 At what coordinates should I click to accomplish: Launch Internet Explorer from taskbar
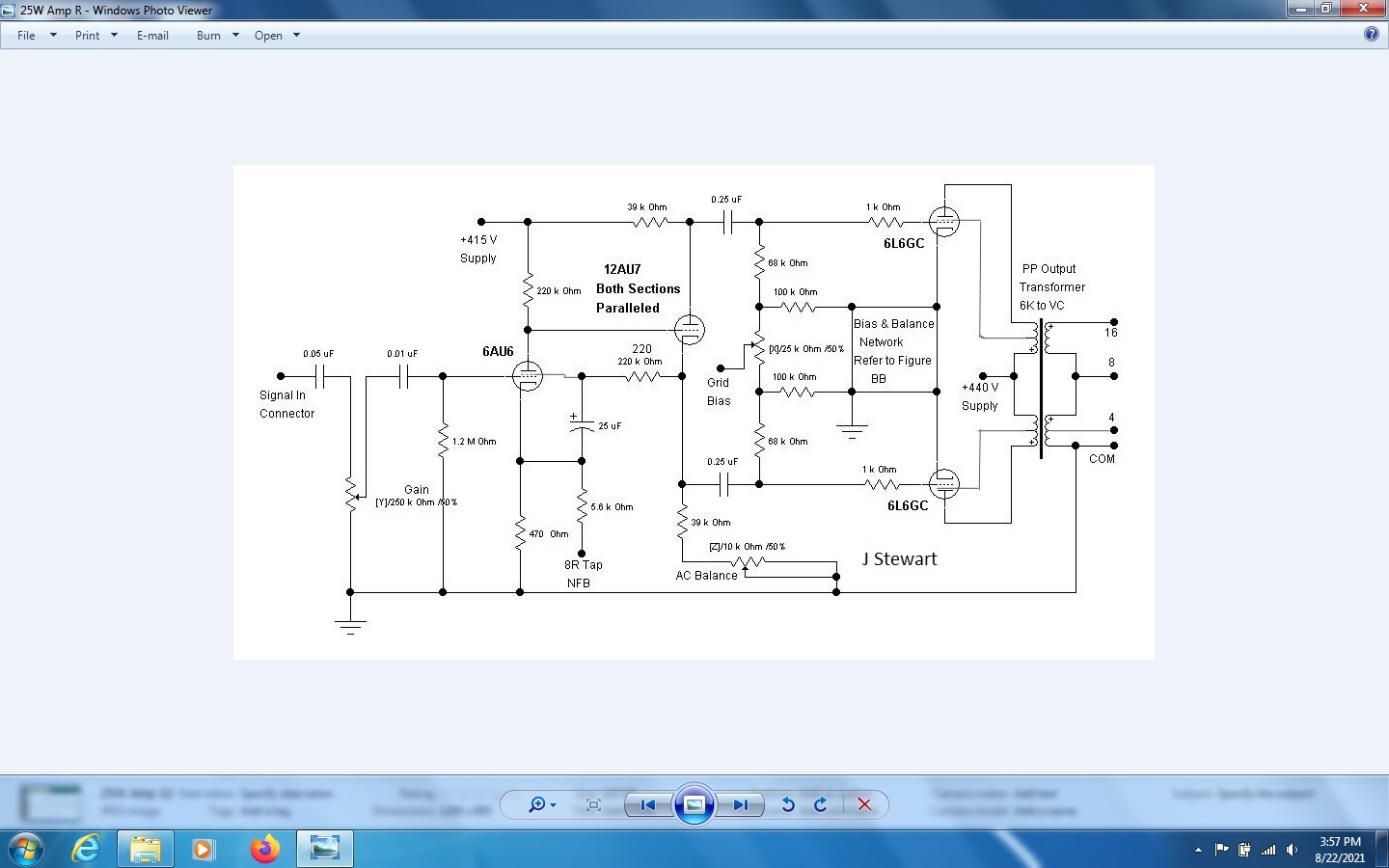[87, 849]
